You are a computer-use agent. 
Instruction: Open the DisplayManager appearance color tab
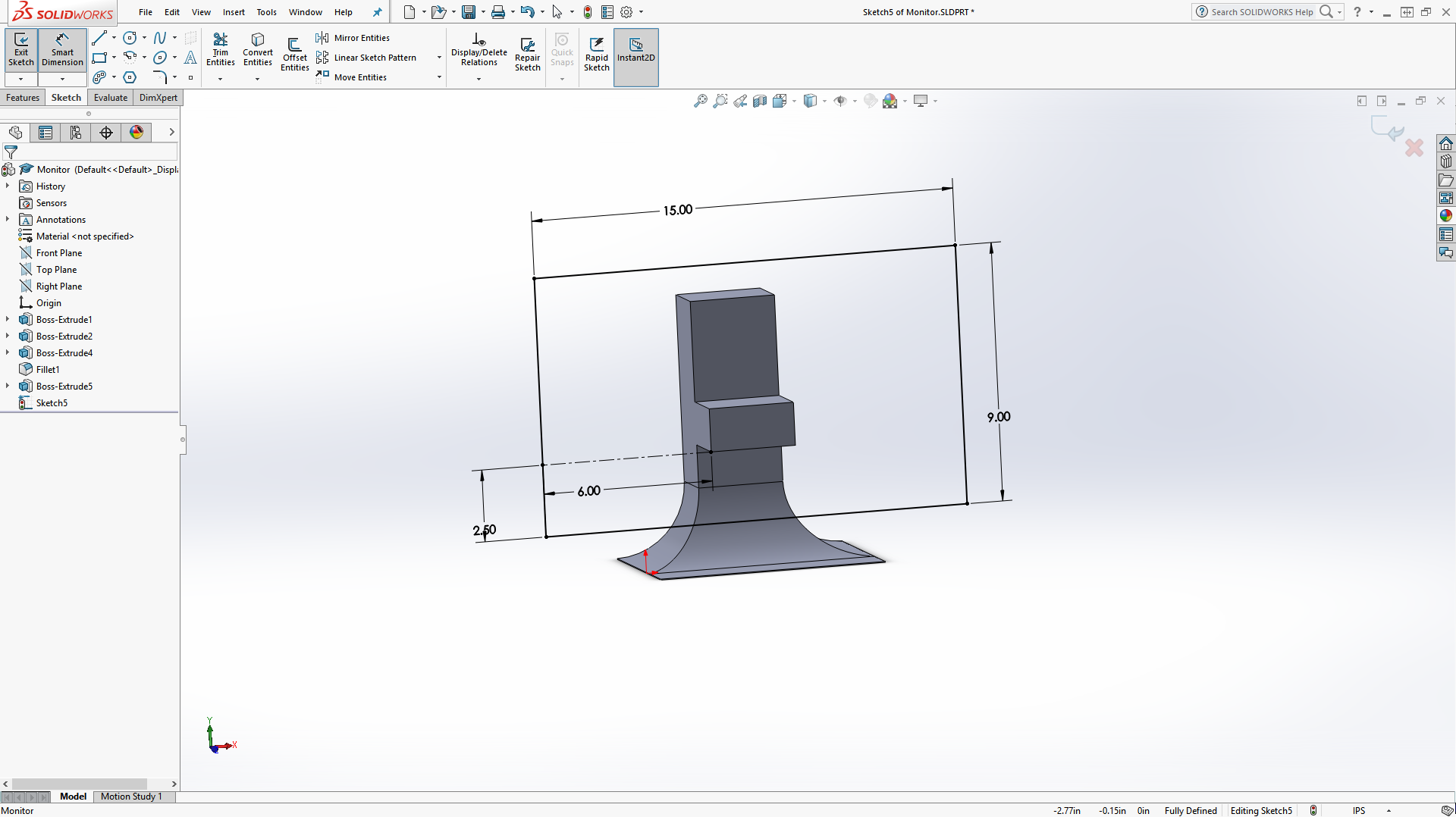pyautogui.click(x=136, y=133)
